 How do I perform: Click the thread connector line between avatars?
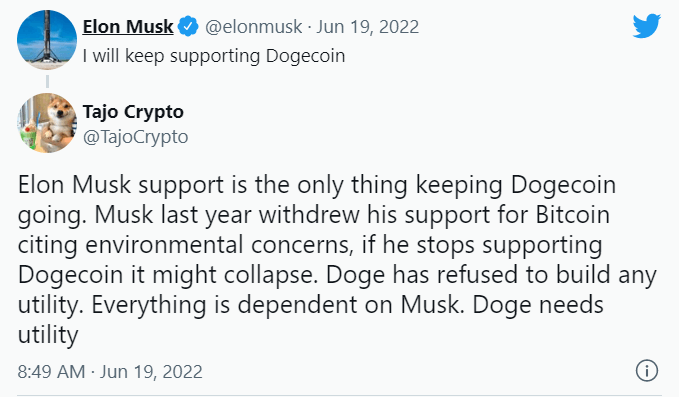(47, 81)
